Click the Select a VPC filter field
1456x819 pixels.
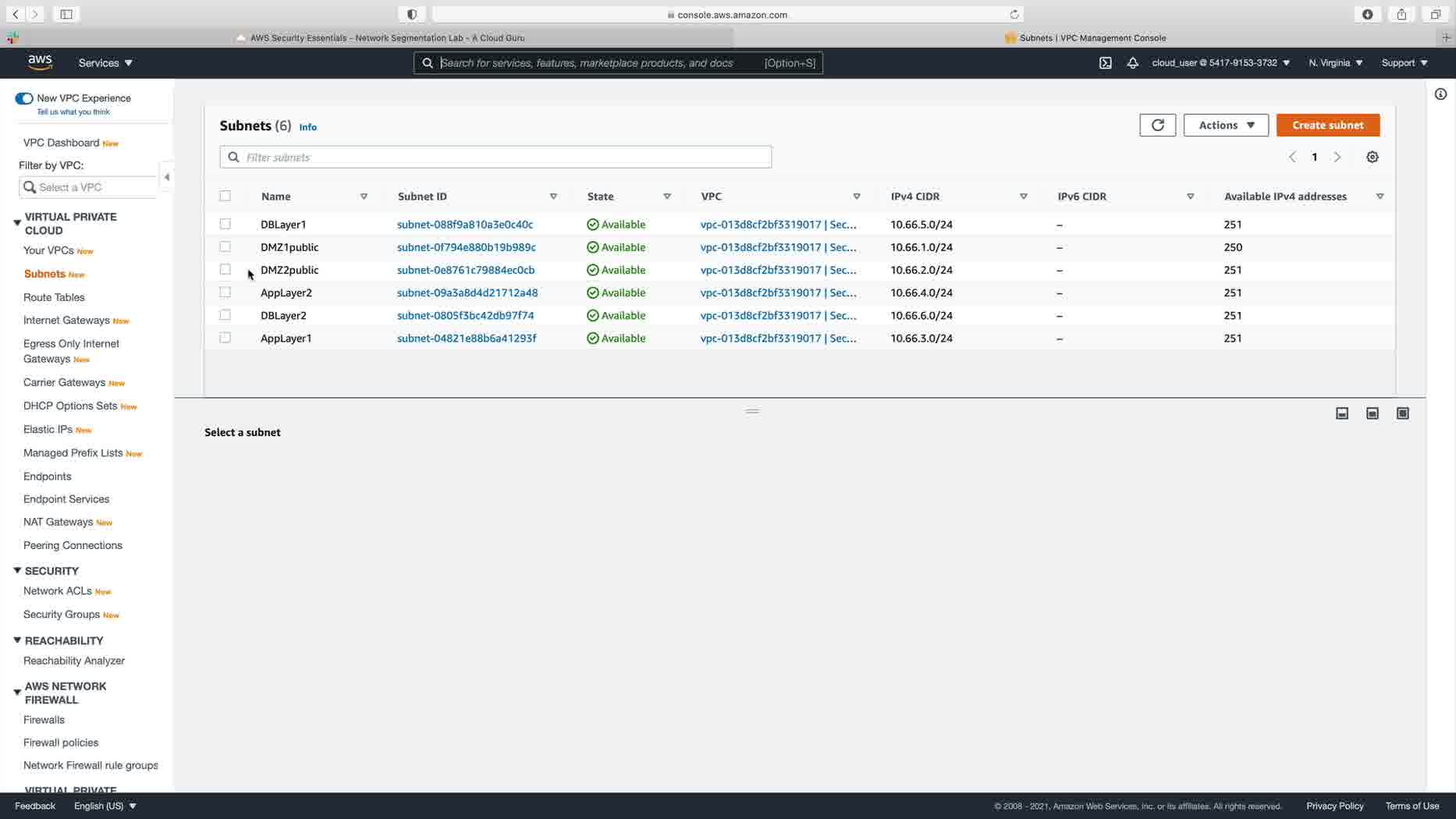tap(87, 187)
